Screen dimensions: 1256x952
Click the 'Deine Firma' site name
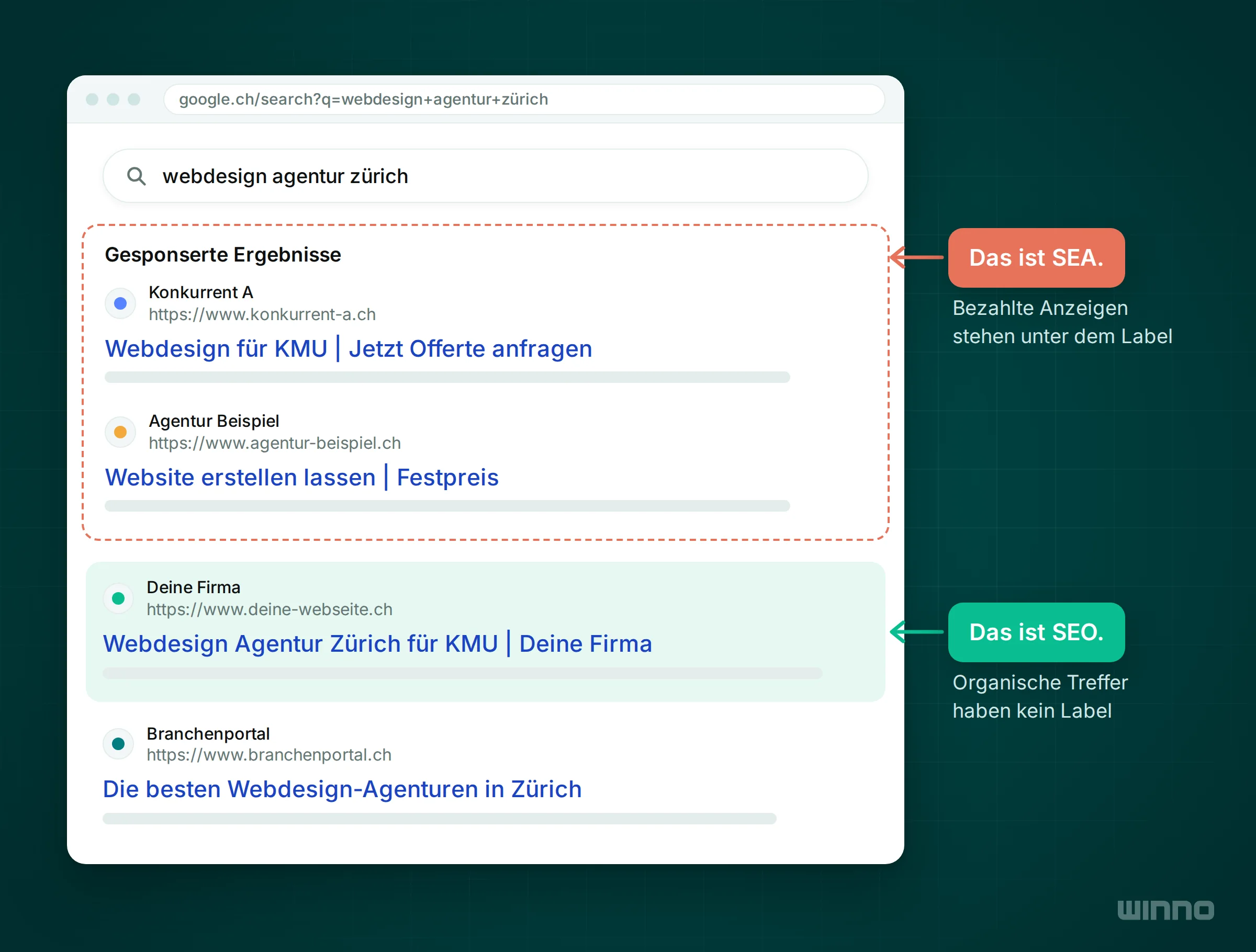pos(194,587)
